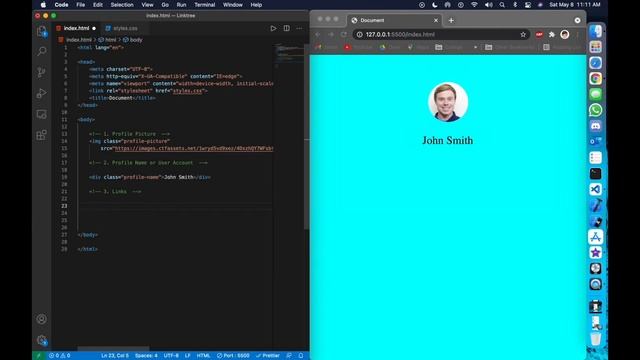640x360 pixels.
Task: Change indentation via Spaces: 4
Action: point(146,356)
